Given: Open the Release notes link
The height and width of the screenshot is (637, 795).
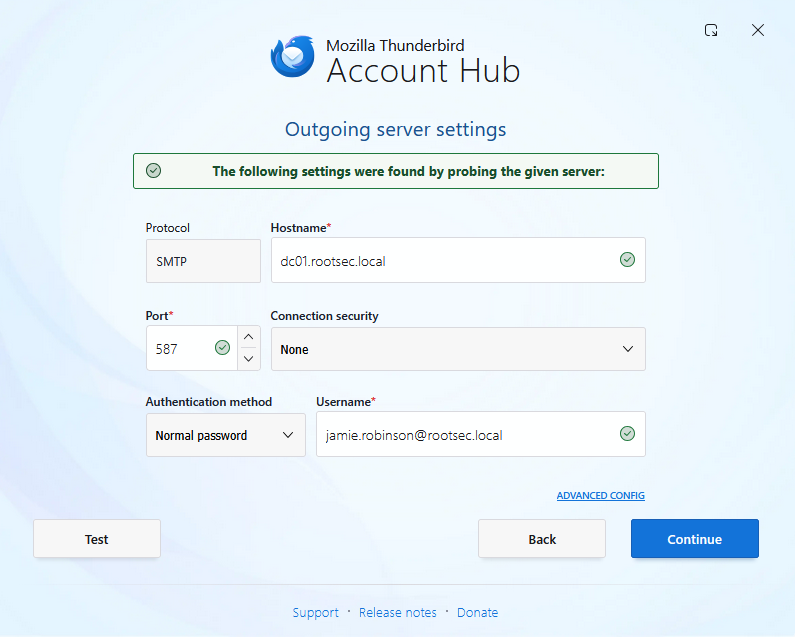Looking at the screenshot, I should [398, 613].
